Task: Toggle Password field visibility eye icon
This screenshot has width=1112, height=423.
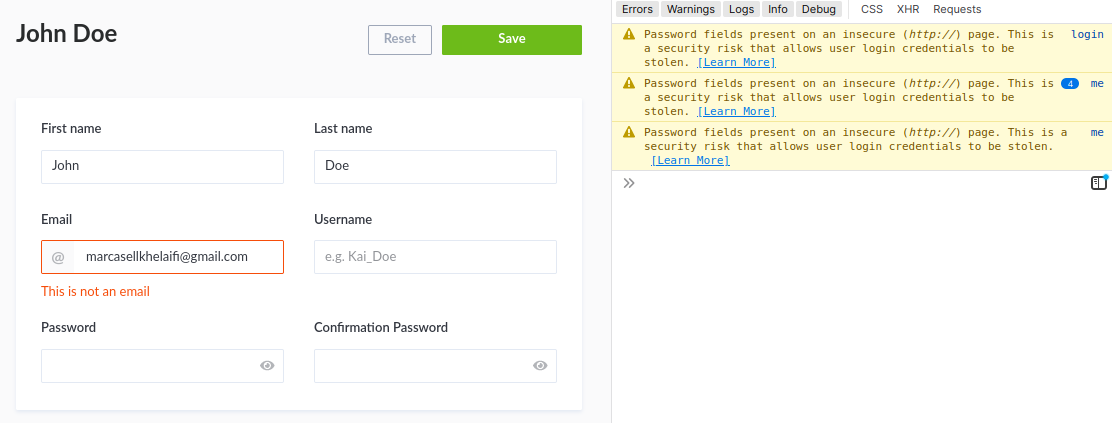Action: [267, 366]
